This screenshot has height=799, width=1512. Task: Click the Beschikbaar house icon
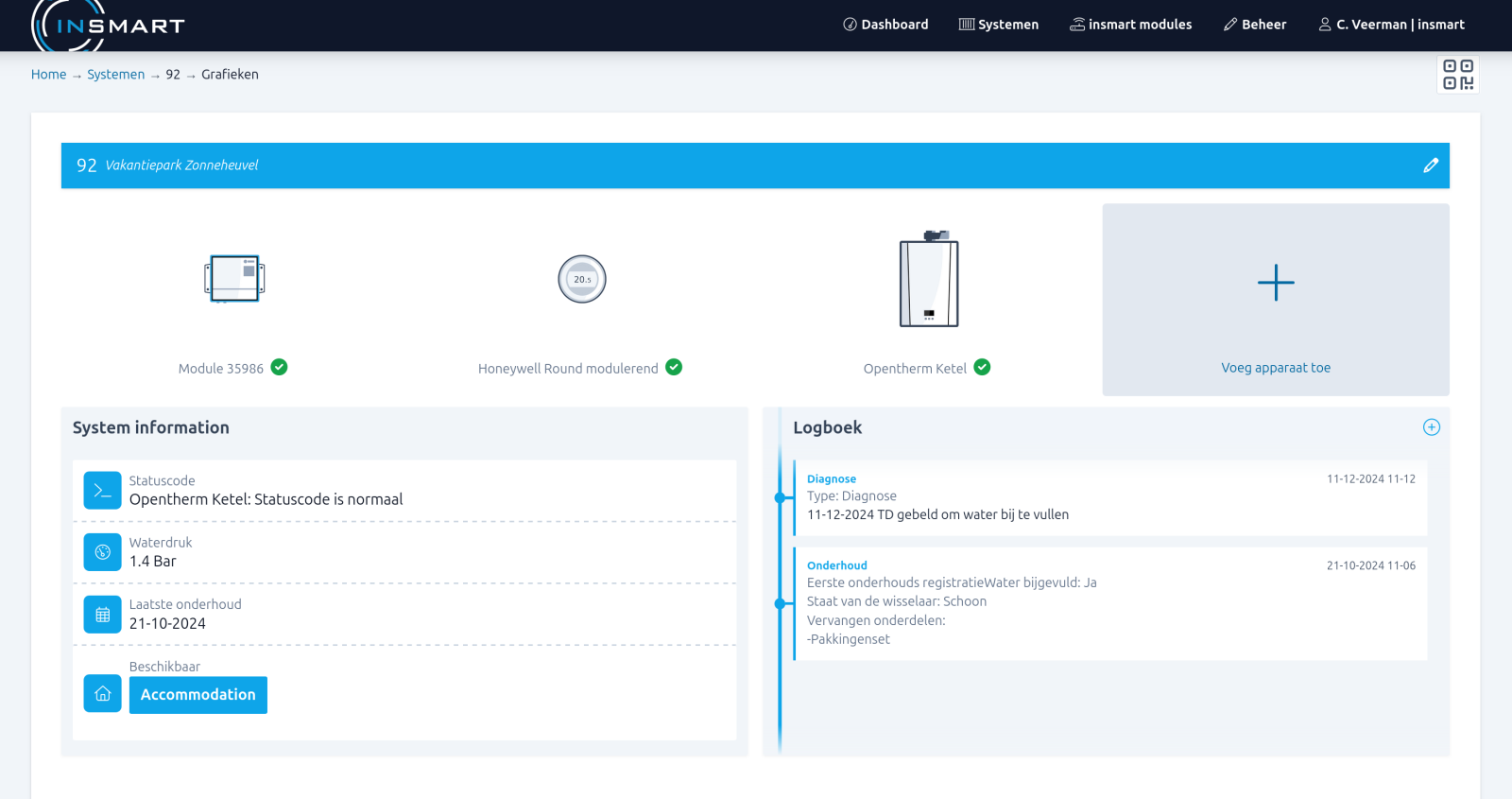103,693
